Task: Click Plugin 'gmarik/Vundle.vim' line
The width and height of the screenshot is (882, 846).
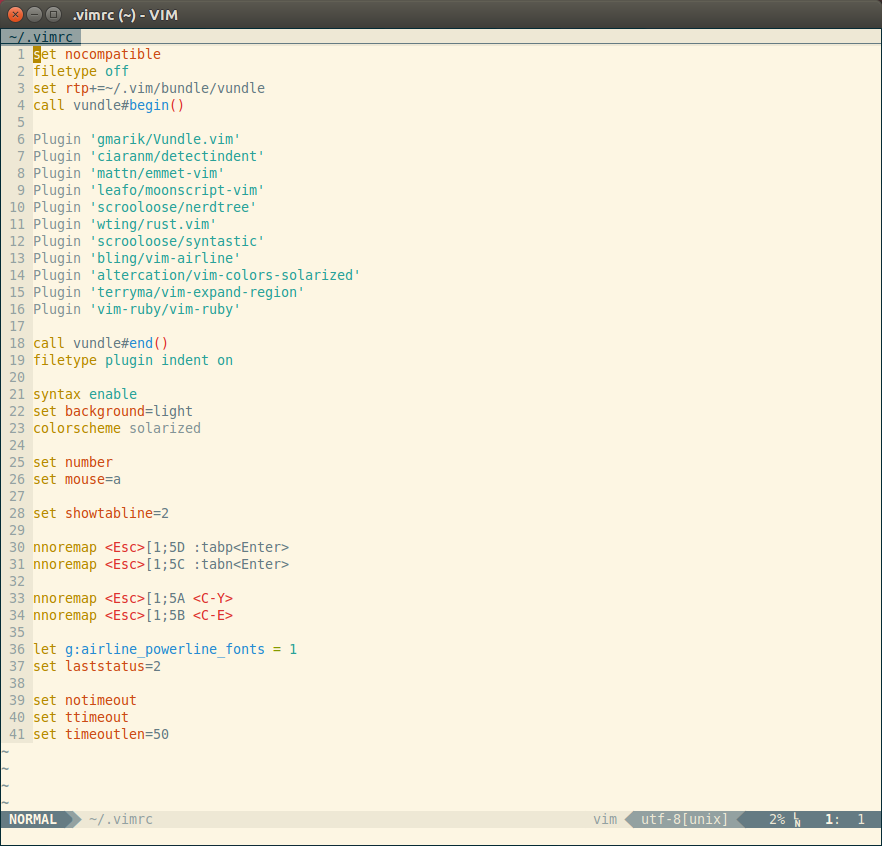Action: [x=137, y=139]
